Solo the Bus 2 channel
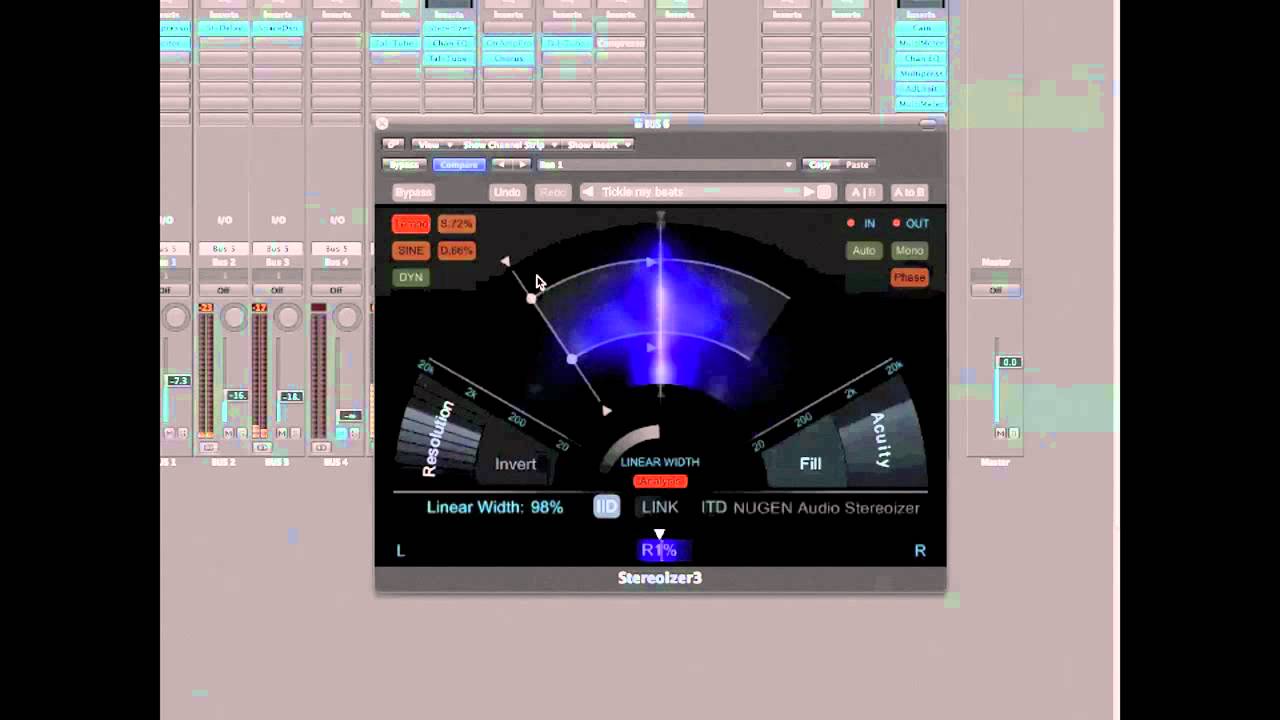1280x720 pixels. point(240,433)
